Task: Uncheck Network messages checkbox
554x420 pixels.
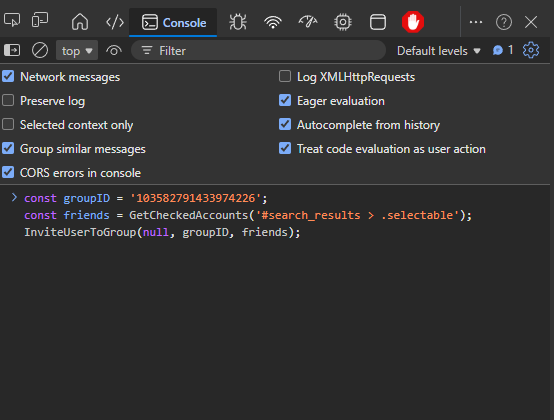Action: pos(8,76)
